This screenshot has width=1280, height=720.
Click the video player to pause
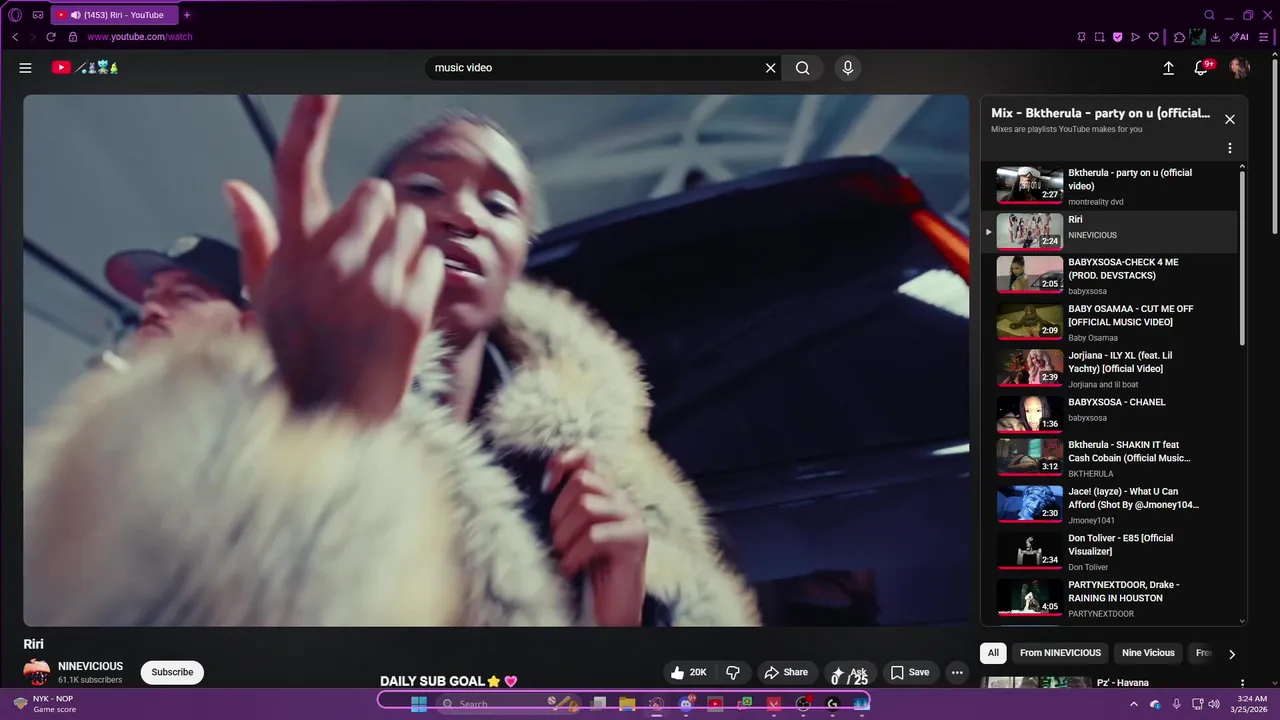(x=496, y=360)
